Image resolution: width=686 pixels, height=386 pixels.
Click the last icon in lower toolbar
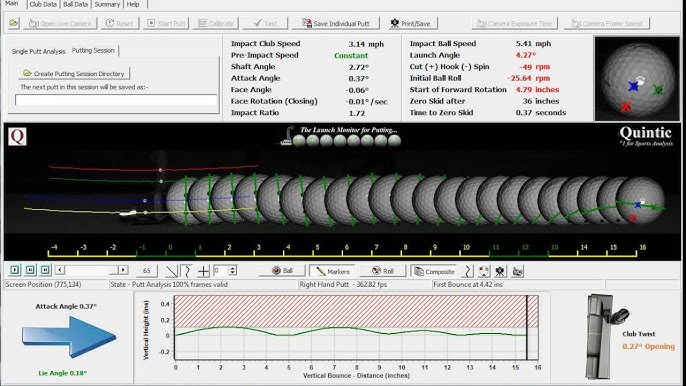tap(518, 271)
